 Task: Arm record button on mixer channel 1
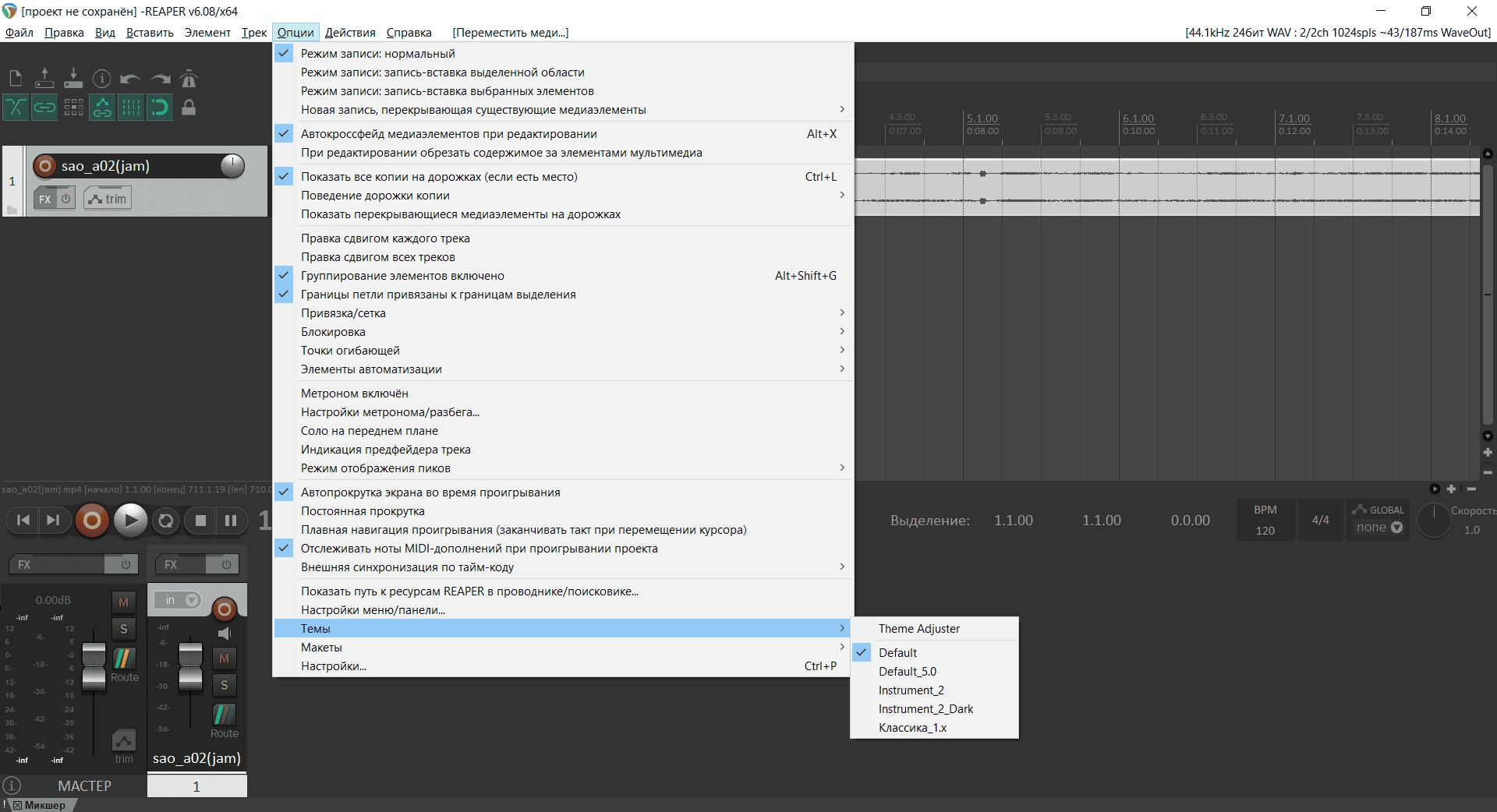coord(225,609)
